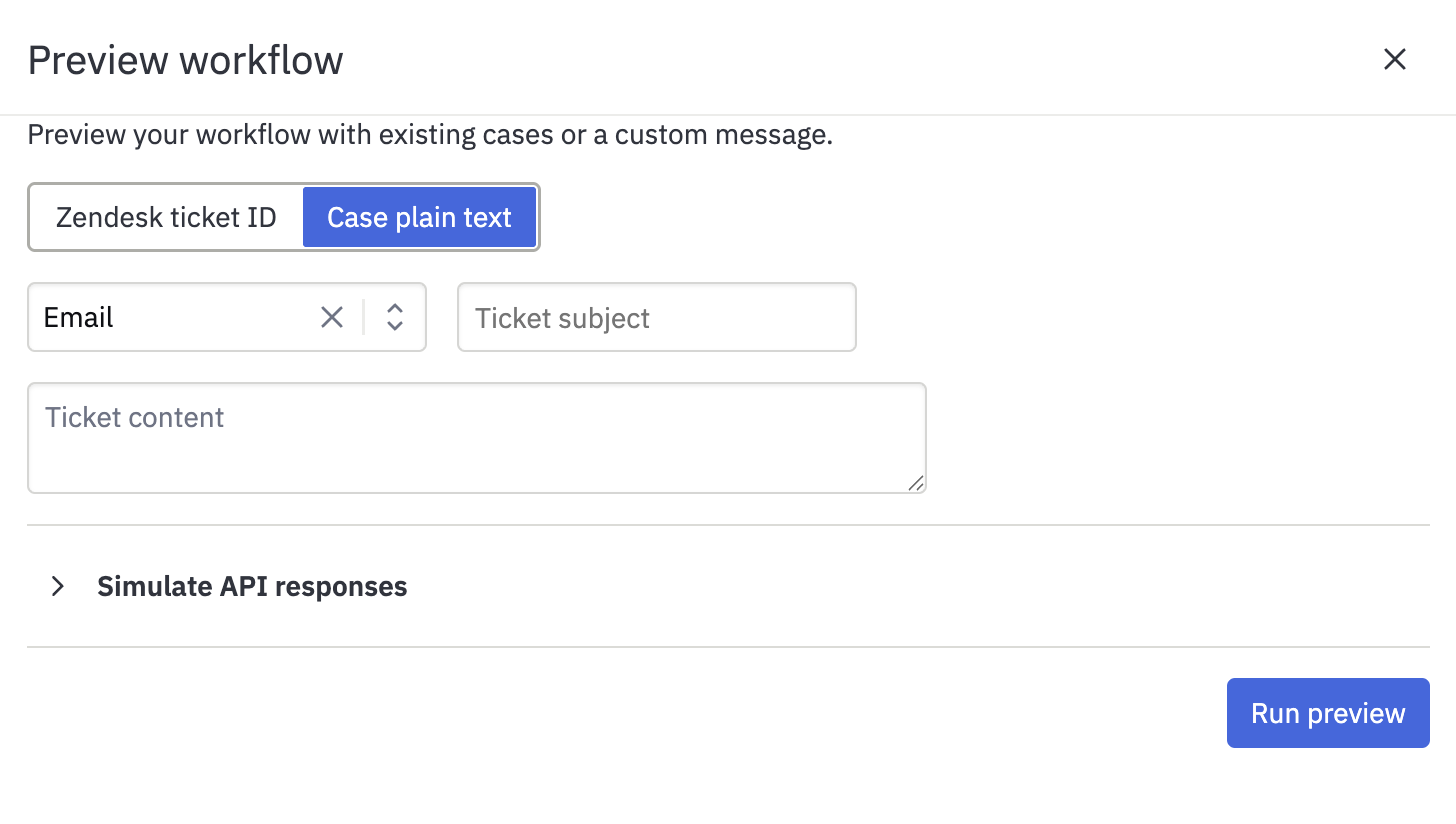Select the Case plain text option
The height and width of the screenshot is (824, 1456).
point(419,217)
